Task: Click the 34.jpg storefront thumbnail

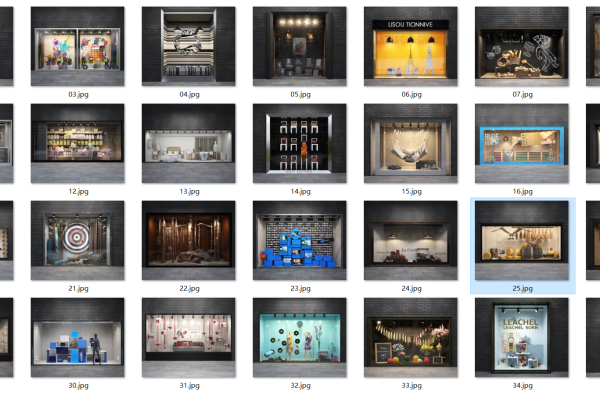Action: 521,337
